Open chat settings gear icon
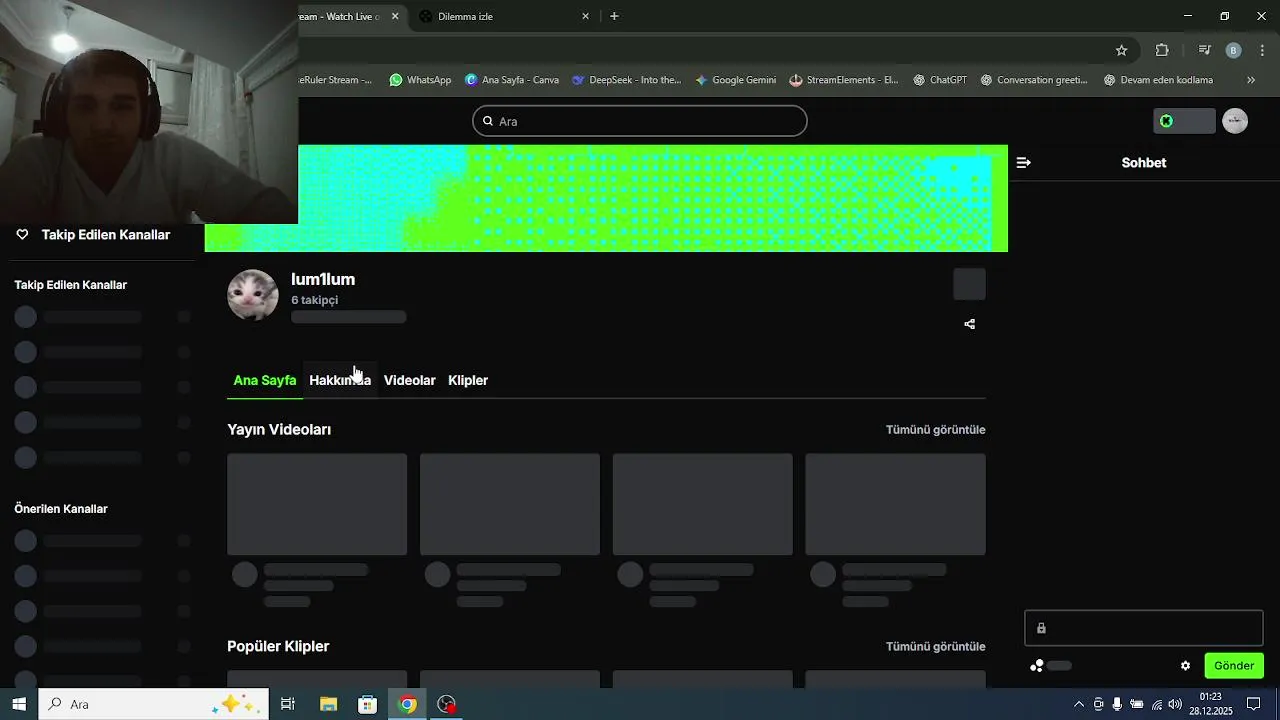 pyautogui.click(x=1185, y=666)
